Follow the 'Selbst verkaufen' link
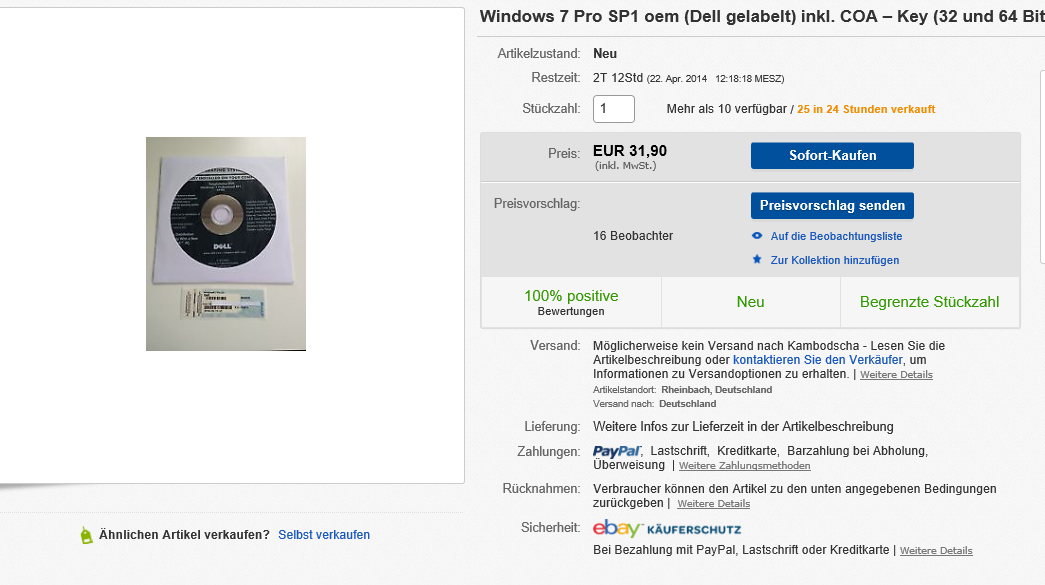Viewport: 1045px width, 585px height. coord(324,535)
